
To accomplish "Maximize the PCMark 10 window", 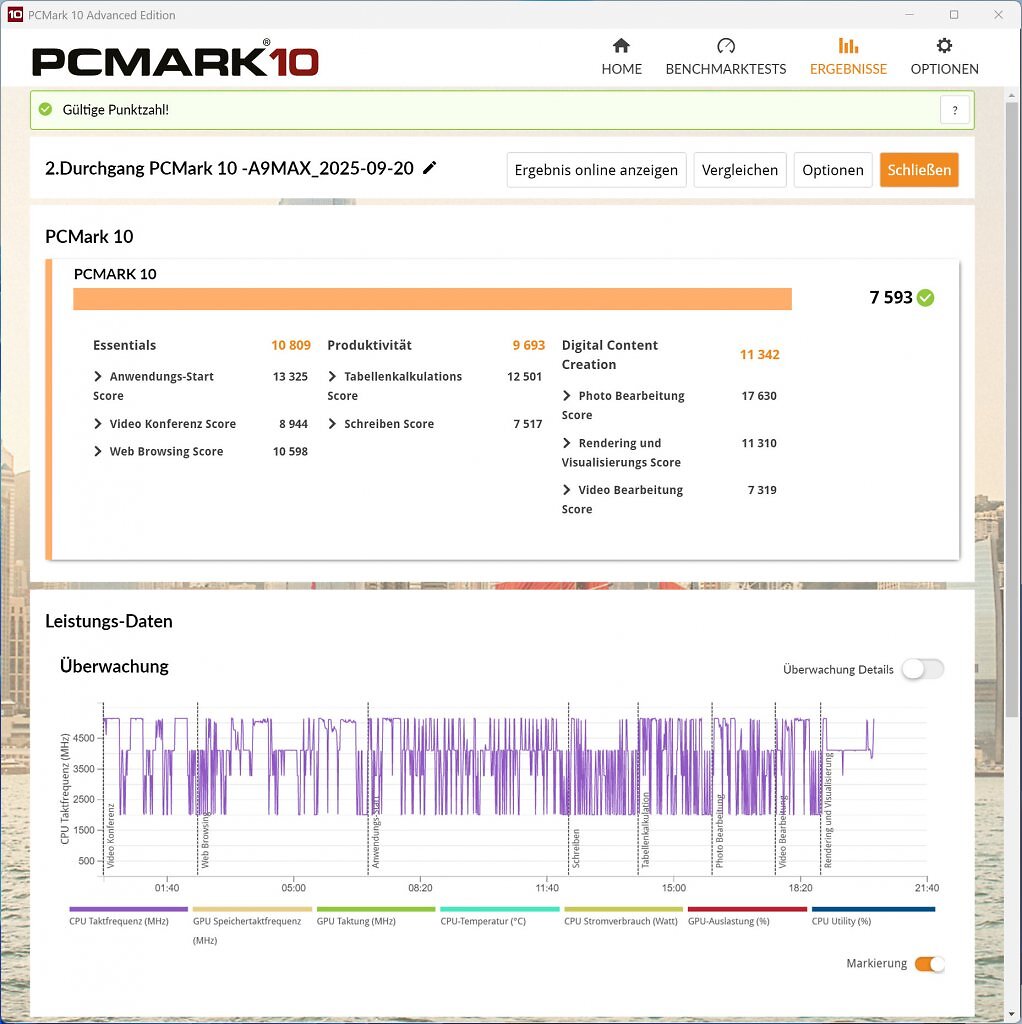I will point(954,14).
